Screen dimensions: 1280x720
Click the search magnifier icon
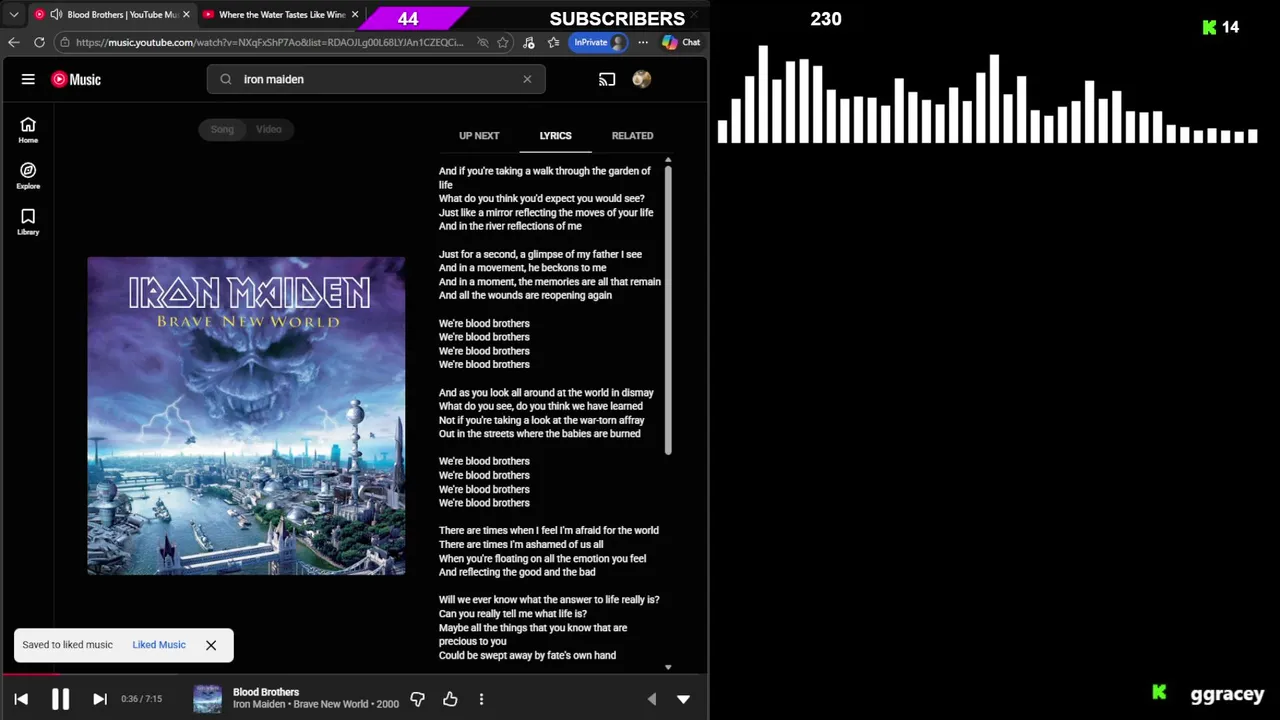(225, 79)
